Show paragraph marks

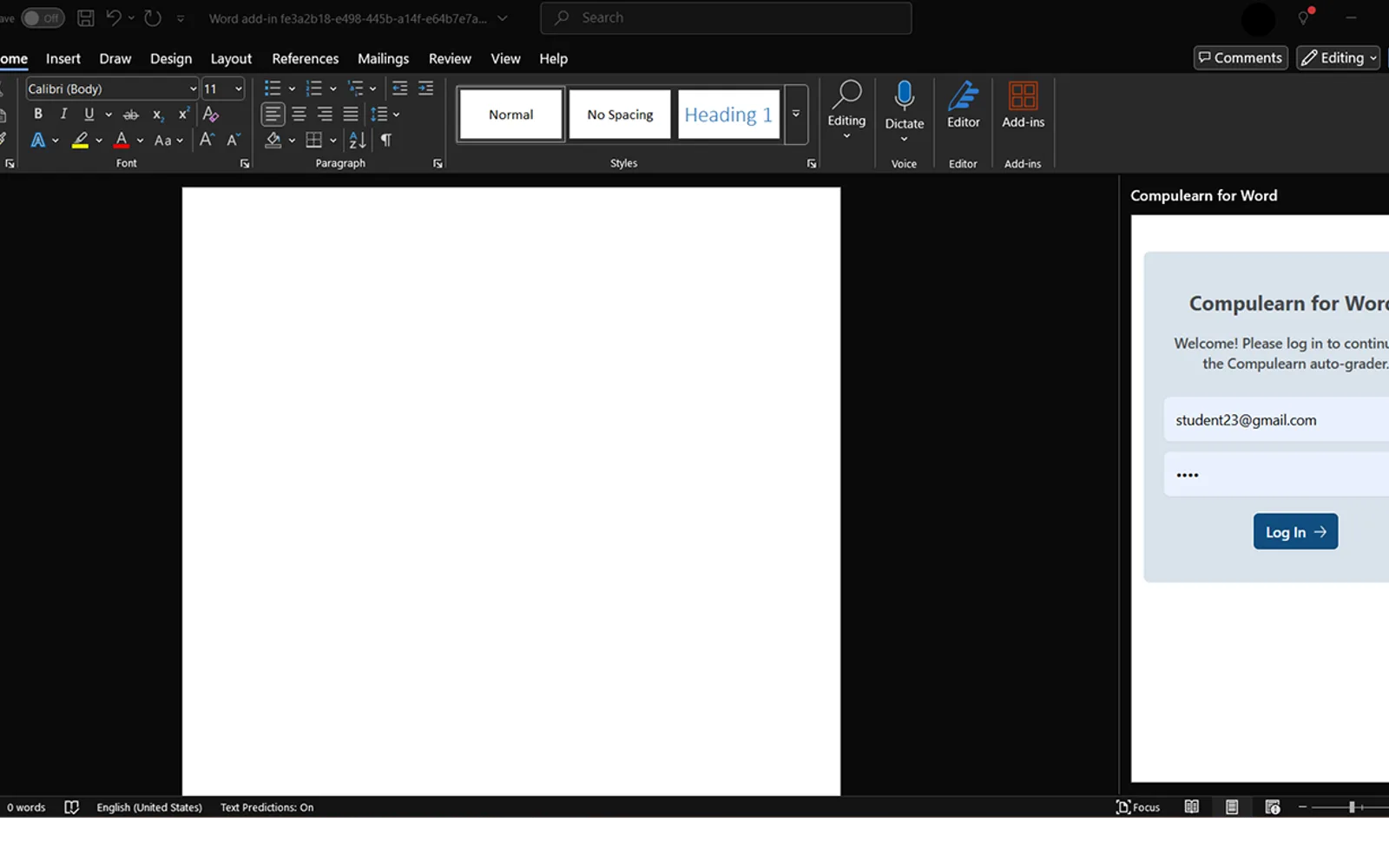(386, 140)
